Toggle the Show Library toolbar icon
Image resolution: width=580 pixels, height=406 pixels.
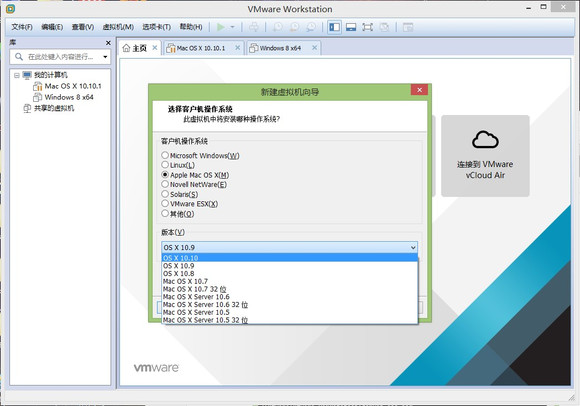(x=334, y=27)
